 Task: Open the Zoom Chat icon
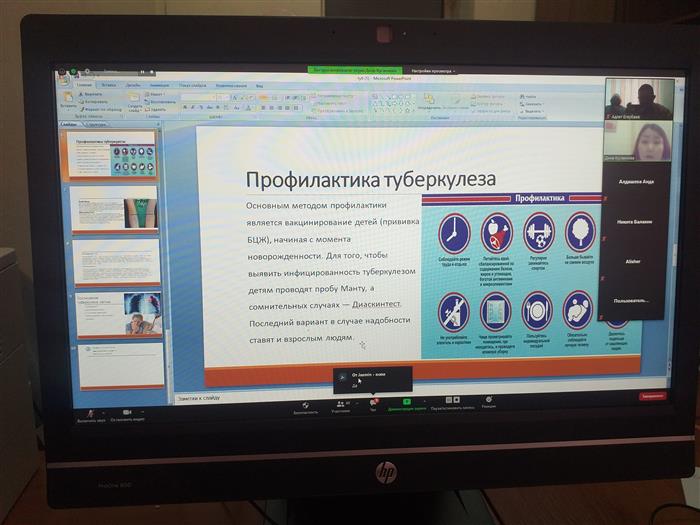[373, 403]
